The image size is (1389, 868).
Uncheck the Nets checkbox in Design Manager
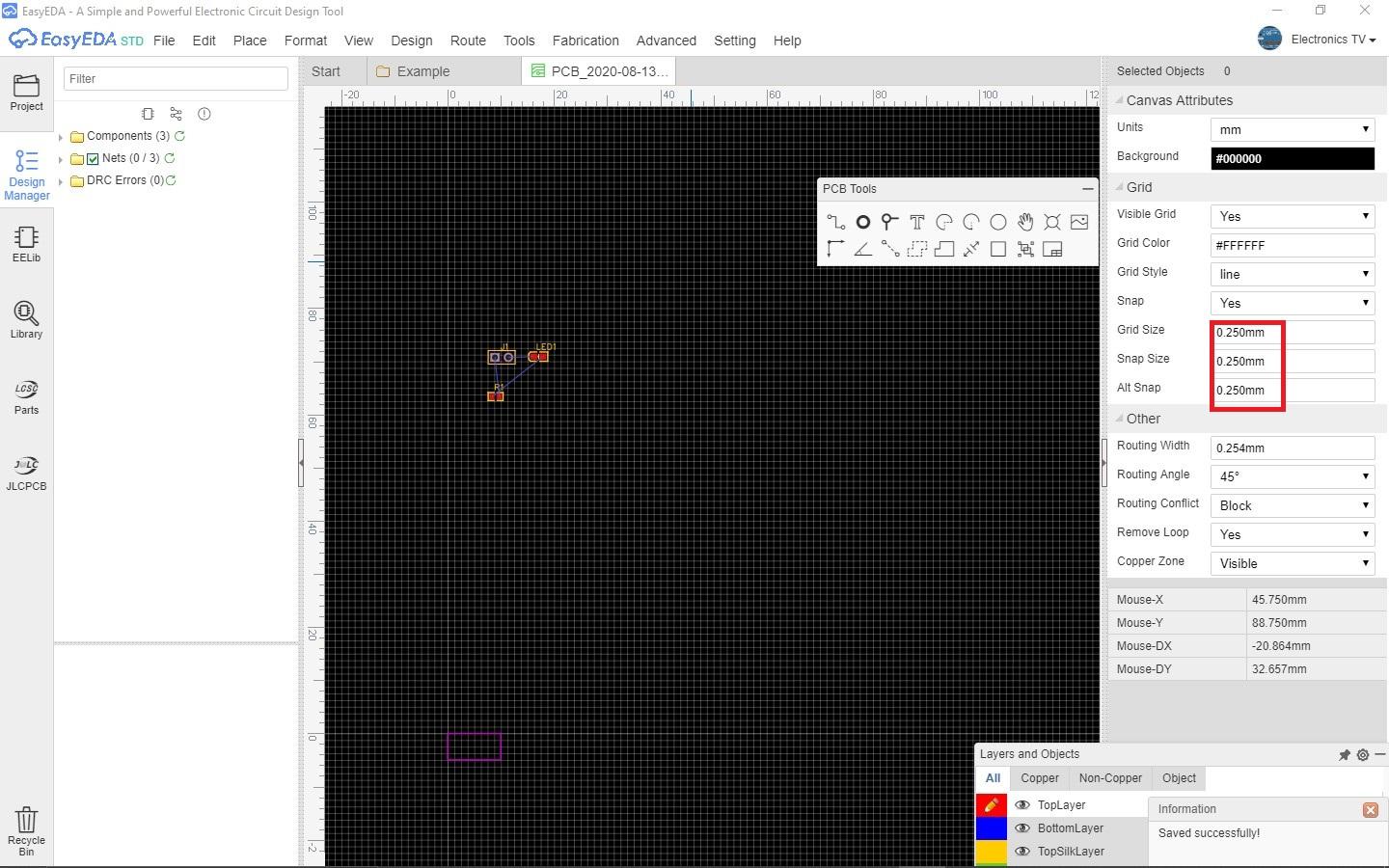point(92,158)
